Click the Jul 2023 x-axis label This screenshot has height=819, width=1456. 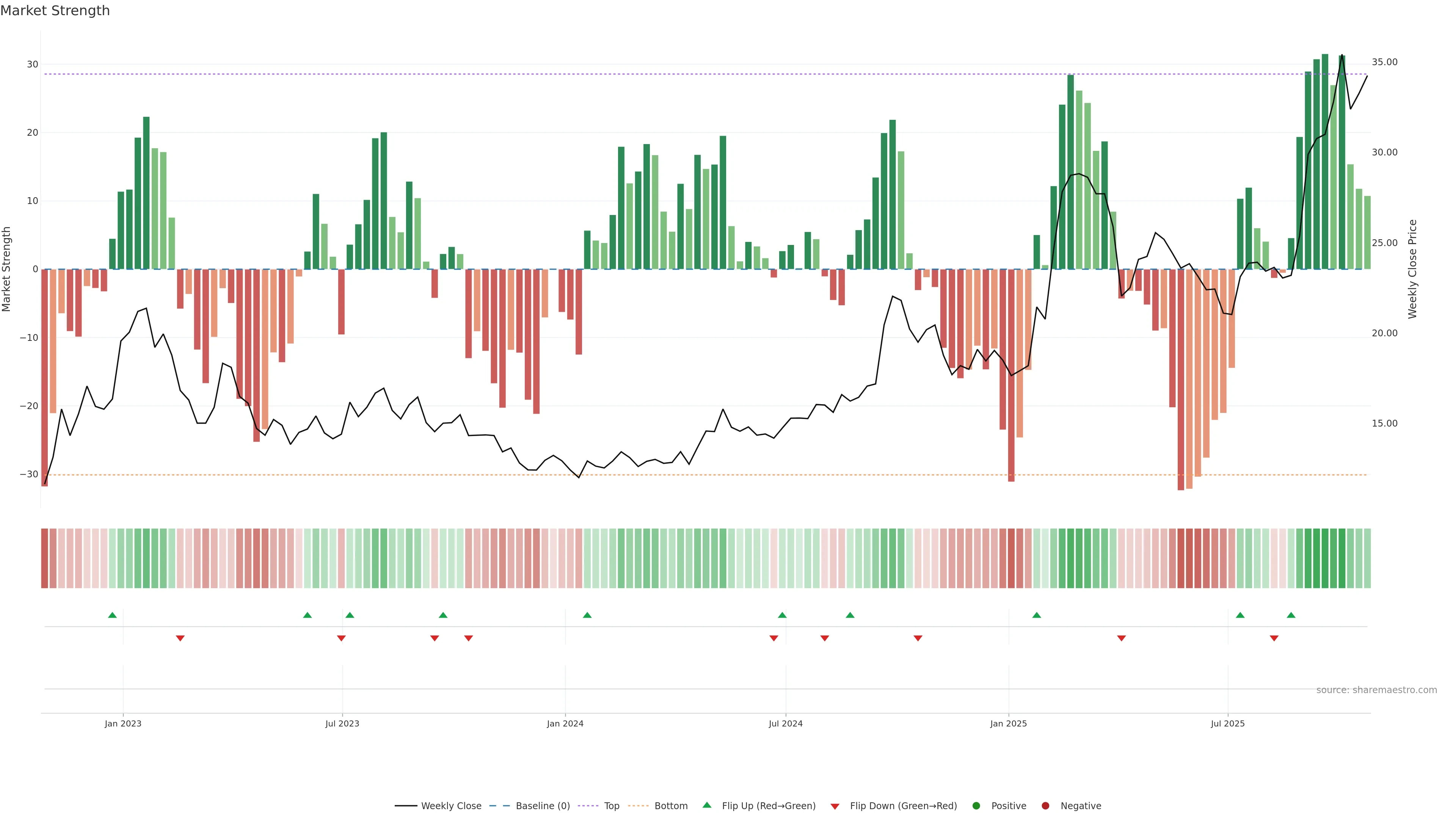[x=342, y=723]
